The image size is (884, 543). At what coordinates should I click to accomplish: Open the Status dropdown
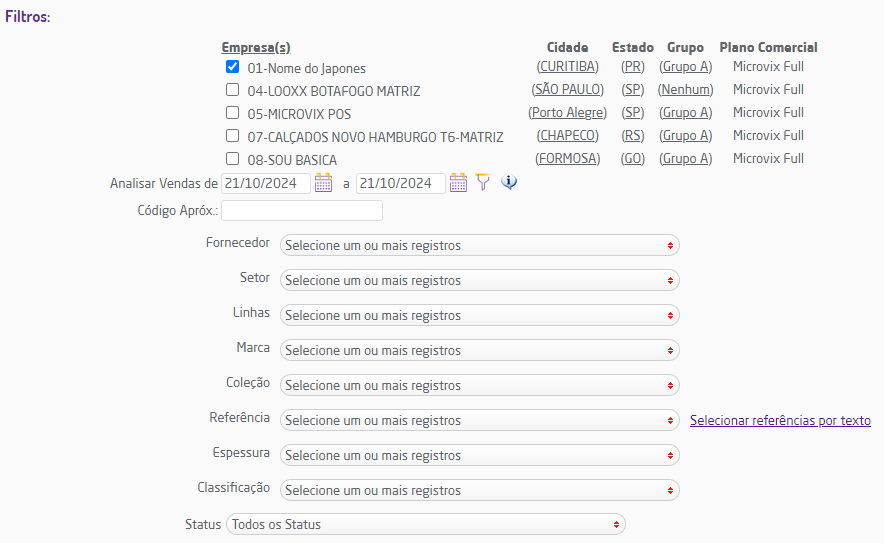[x=426, y=524]
